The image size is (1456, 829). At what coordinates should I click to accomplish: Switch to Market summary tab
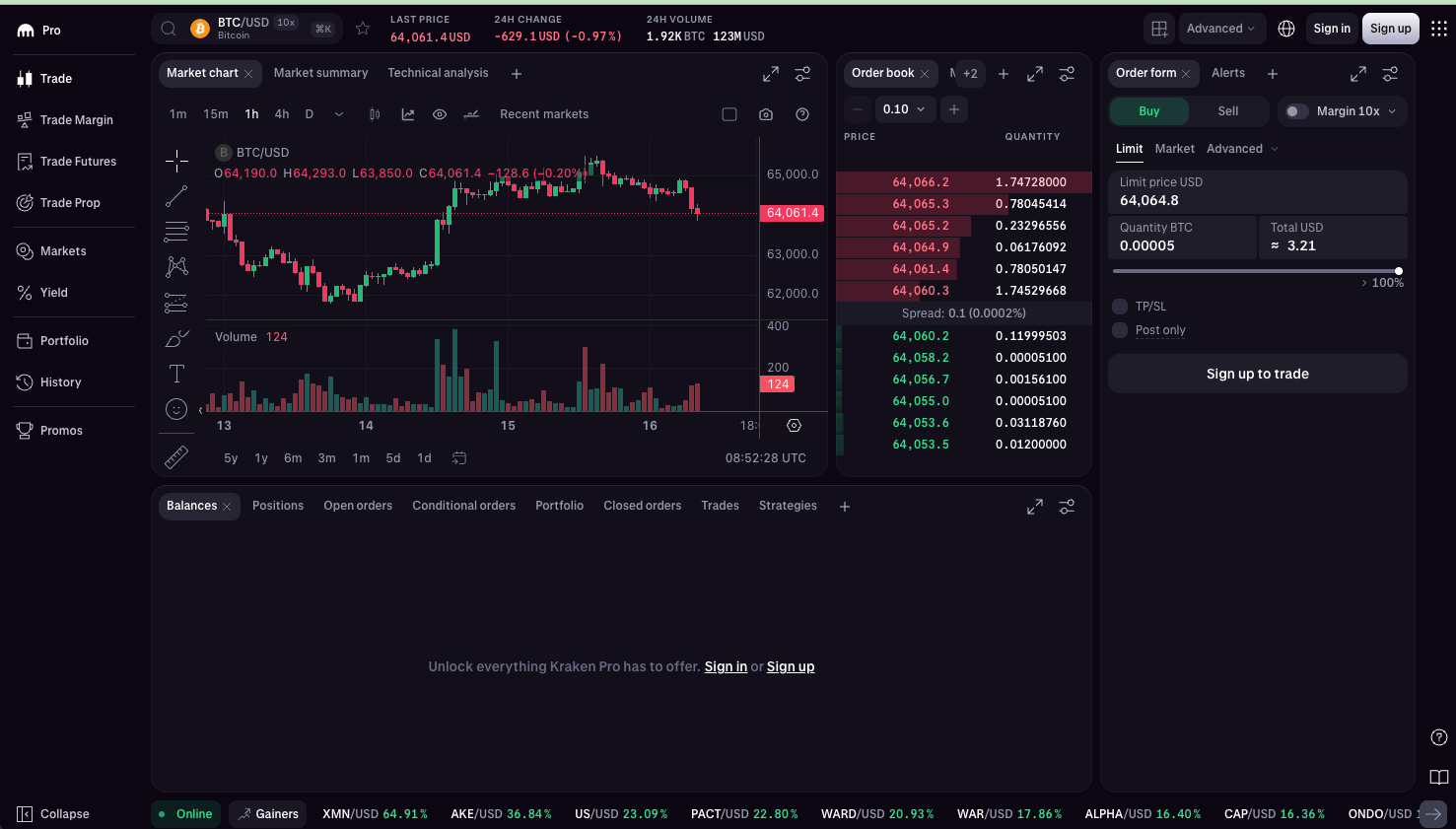coord(320,73)
